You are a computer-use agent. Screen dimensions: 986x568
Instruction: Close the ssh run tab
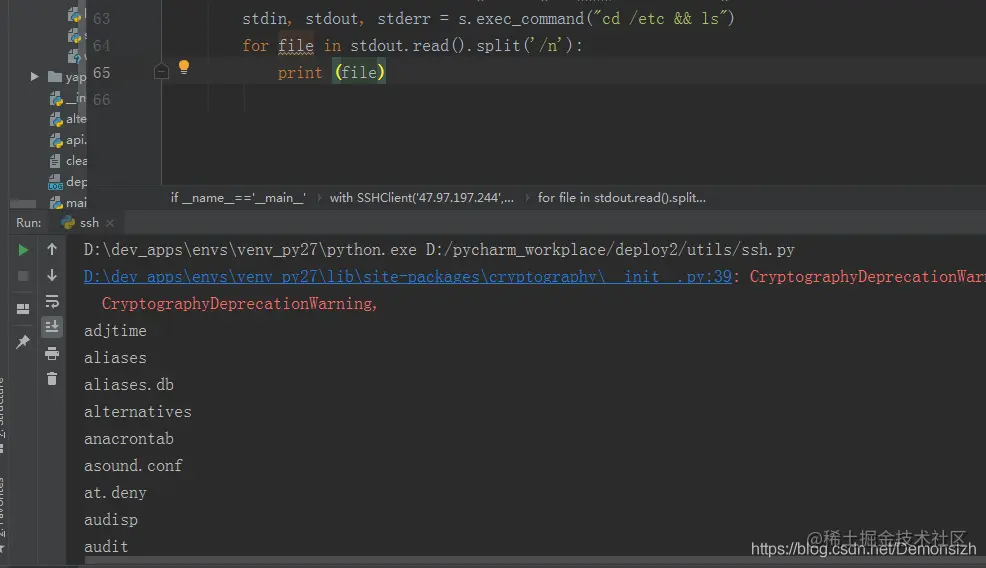(x=110, y=223)
